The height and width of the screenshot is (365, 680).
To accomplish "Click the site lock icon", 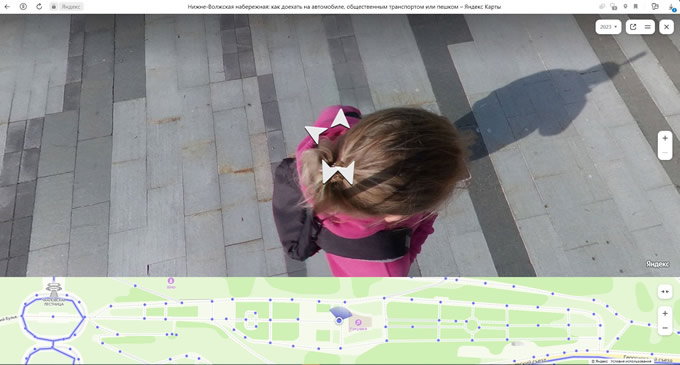I will 53,7.
